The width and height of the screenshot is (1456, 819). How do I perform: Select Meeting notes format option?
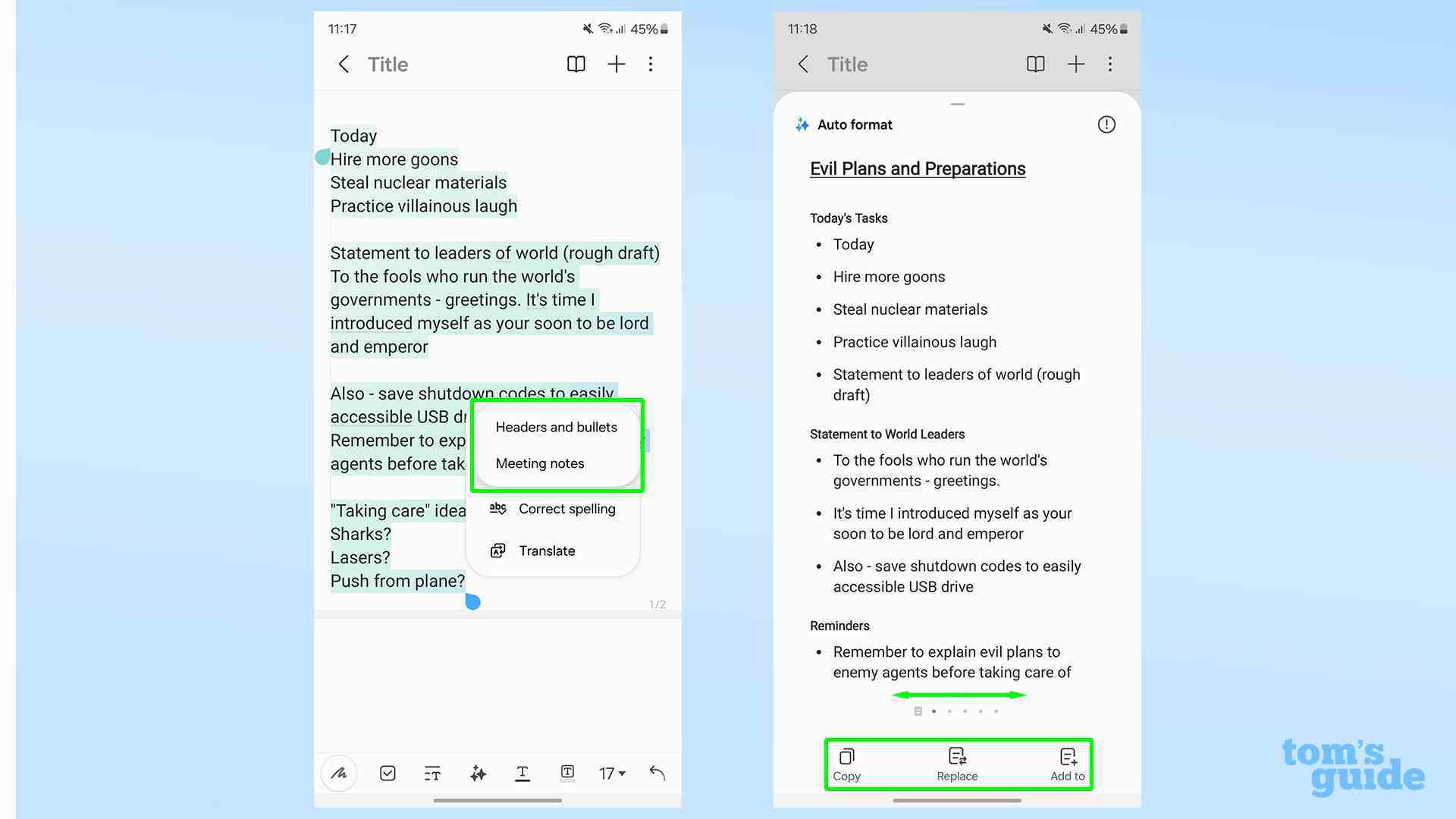pyautogui.click(x=540, y=463)
